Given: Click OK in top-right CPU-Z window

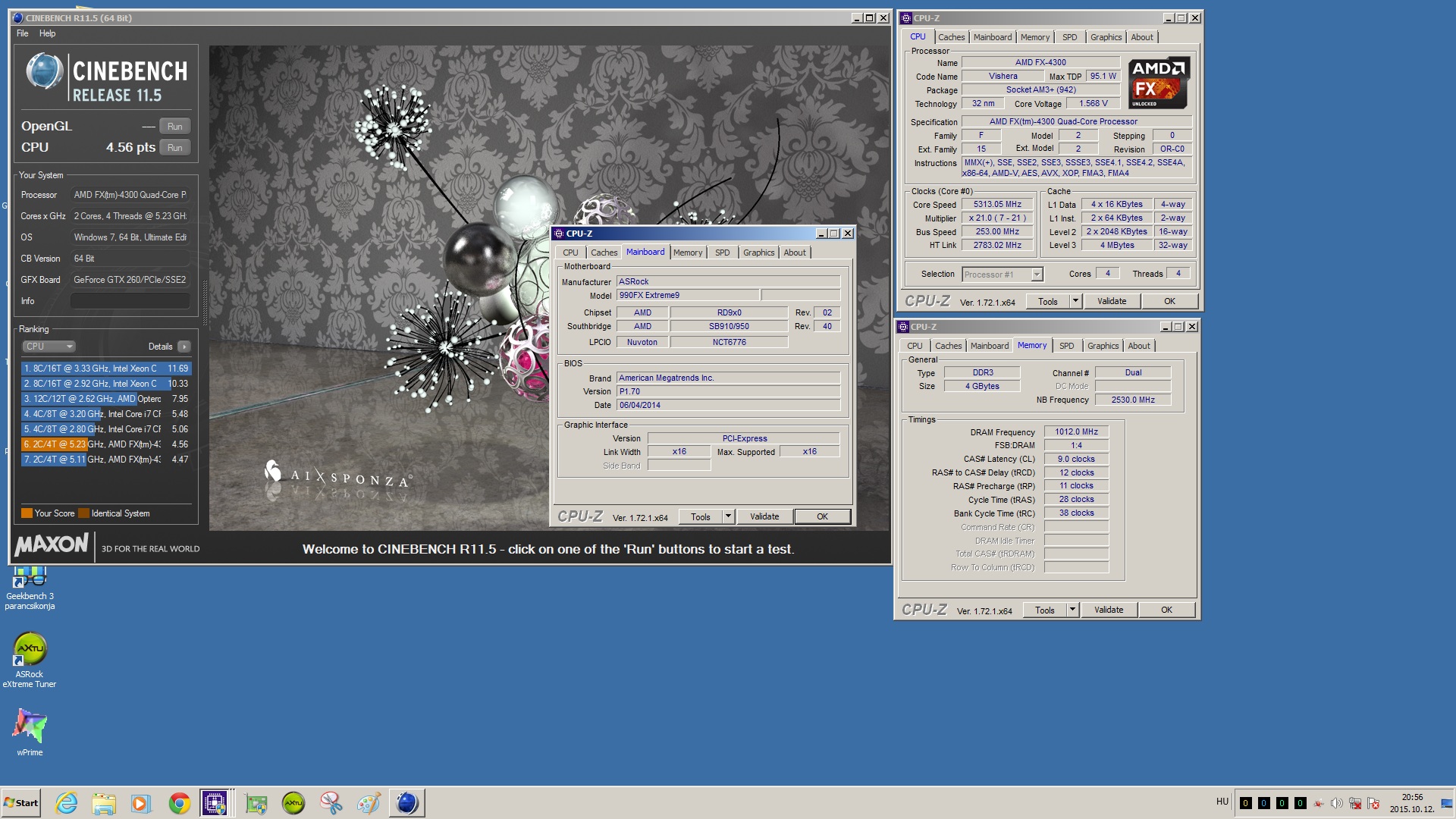Looking at the screenshot, I should [1169, 301].
